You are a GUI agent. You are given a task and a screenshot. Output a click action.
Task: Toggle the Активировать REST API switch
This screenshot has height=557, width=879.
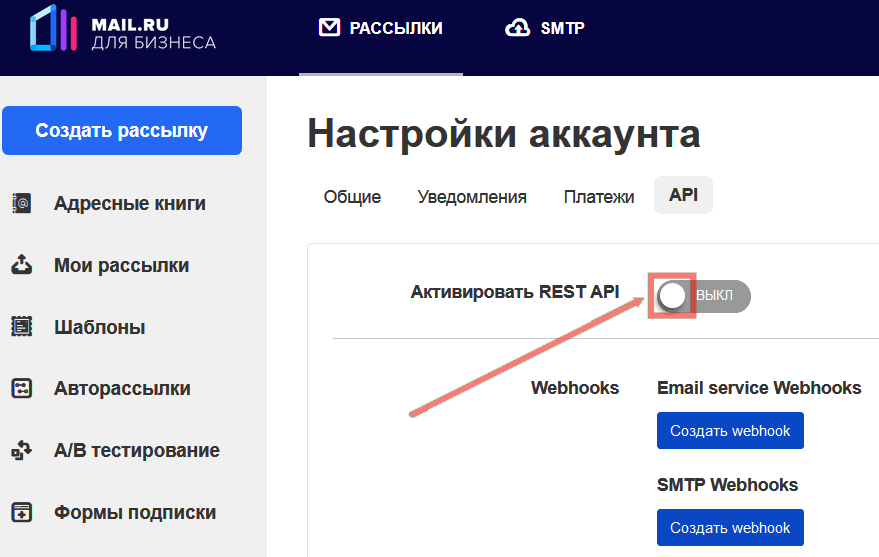pos(702,296)
